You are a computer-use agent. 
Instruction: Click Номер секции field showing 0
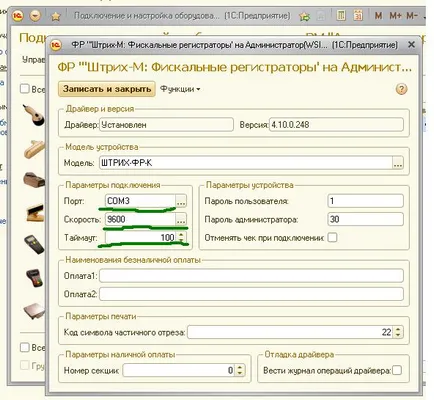pos(179,370)
